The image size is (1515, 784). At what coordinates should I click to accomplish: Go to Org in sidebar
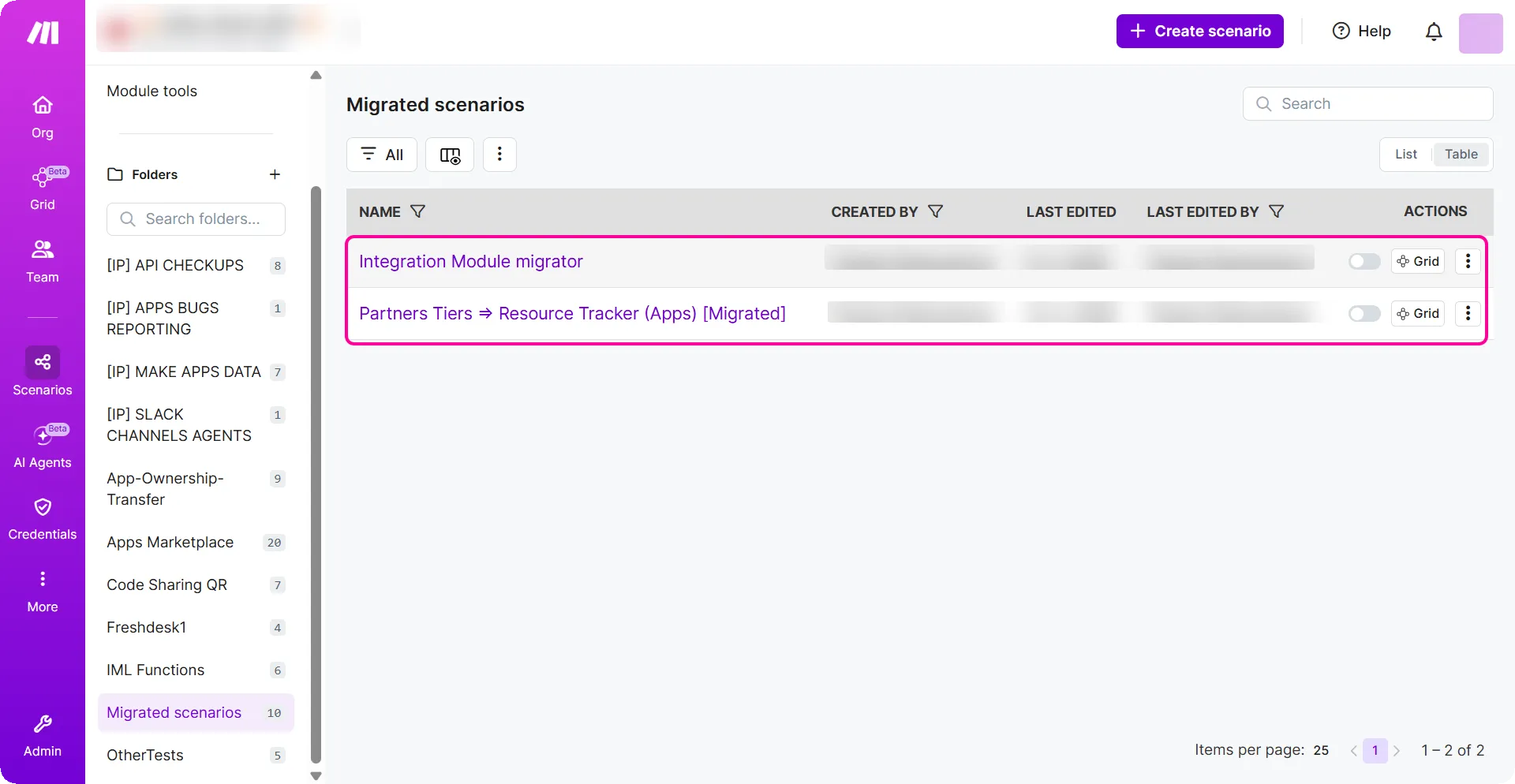point(43,117)
